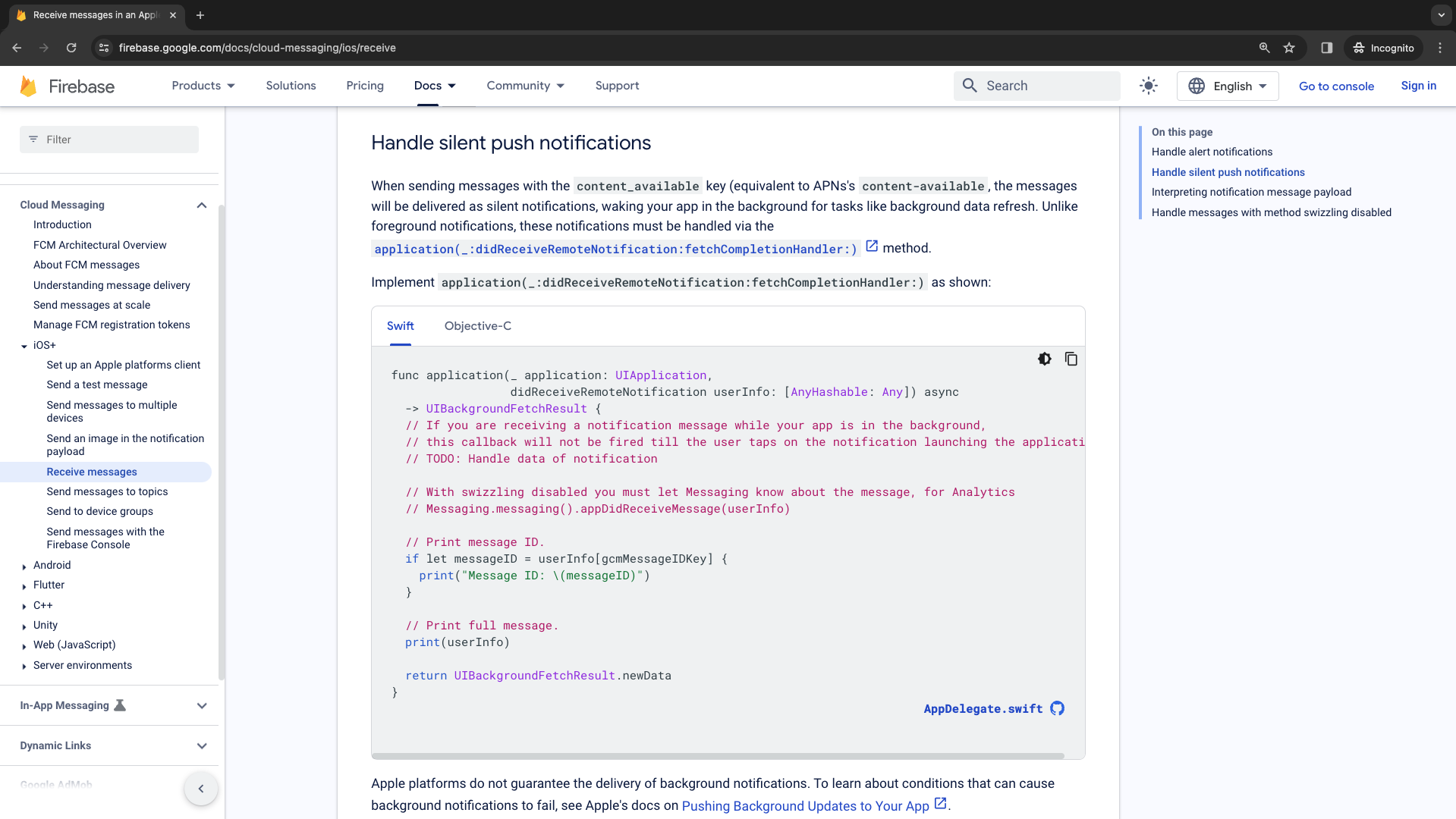
Task: Jump to Handle messages with method swizzling disabled
Action: [x=1271, y=212]
